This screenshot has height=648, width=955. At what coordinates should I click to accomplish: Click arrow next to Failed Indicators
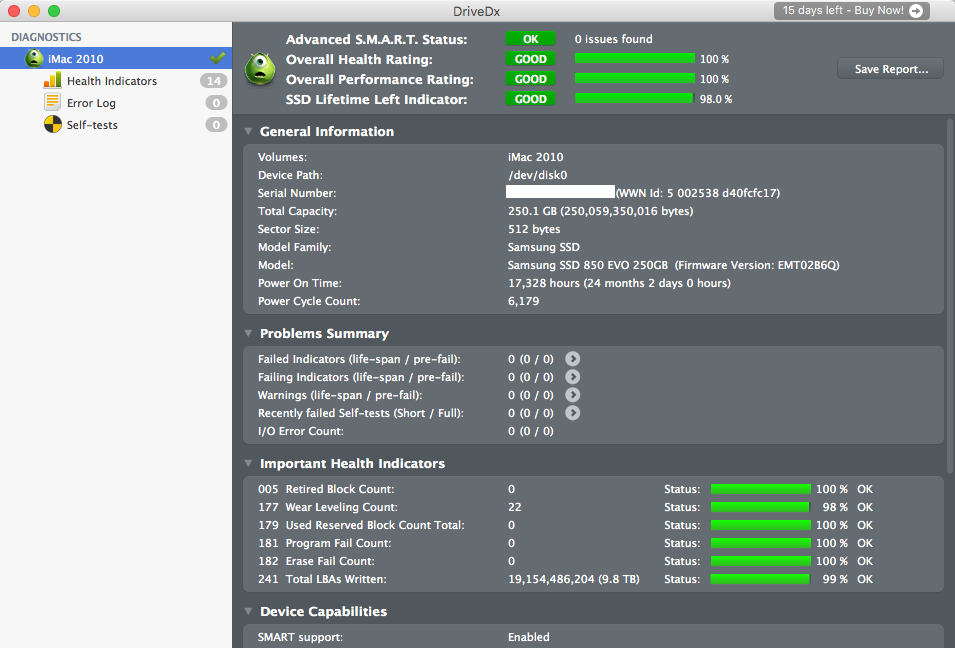(573, 359)
